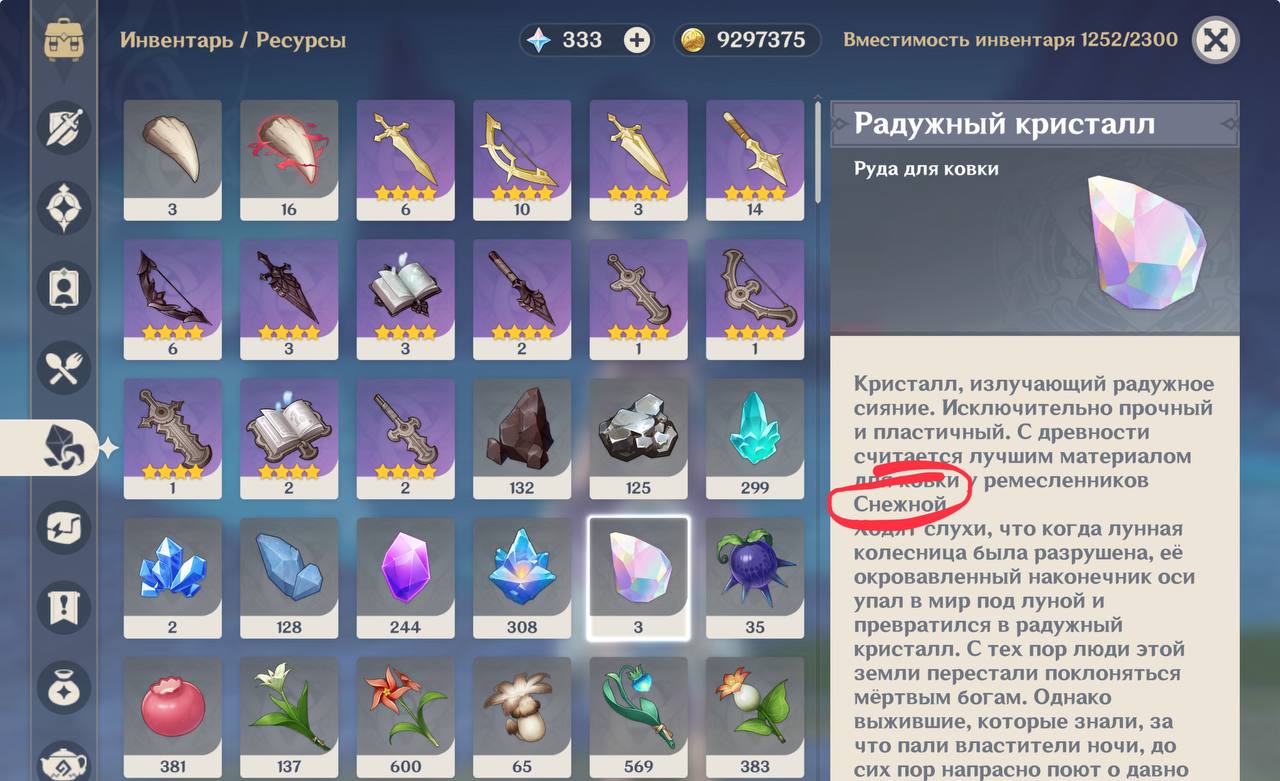The width and height of the screenshot is (1280, 781).
Task: Open the Furnishings teapot tab
Action: click(x=64, y=762)
